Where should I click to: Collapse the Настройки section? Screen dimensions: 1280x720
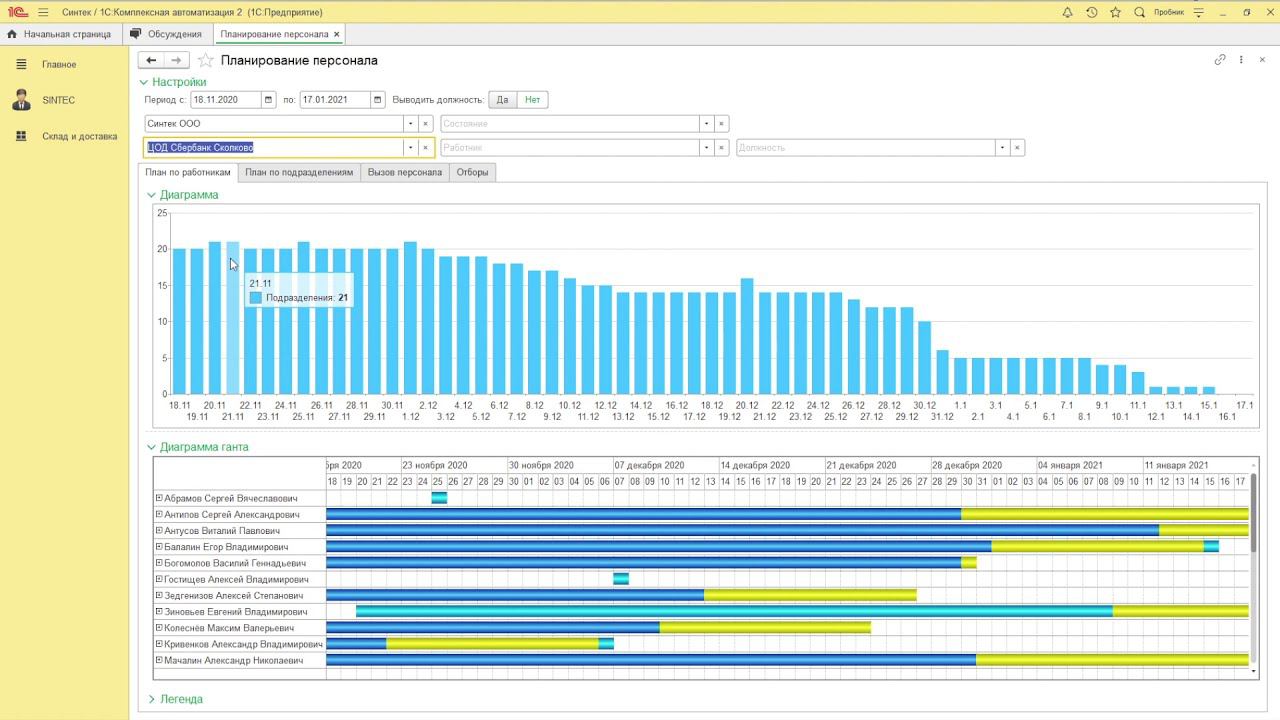coord(144,82)
